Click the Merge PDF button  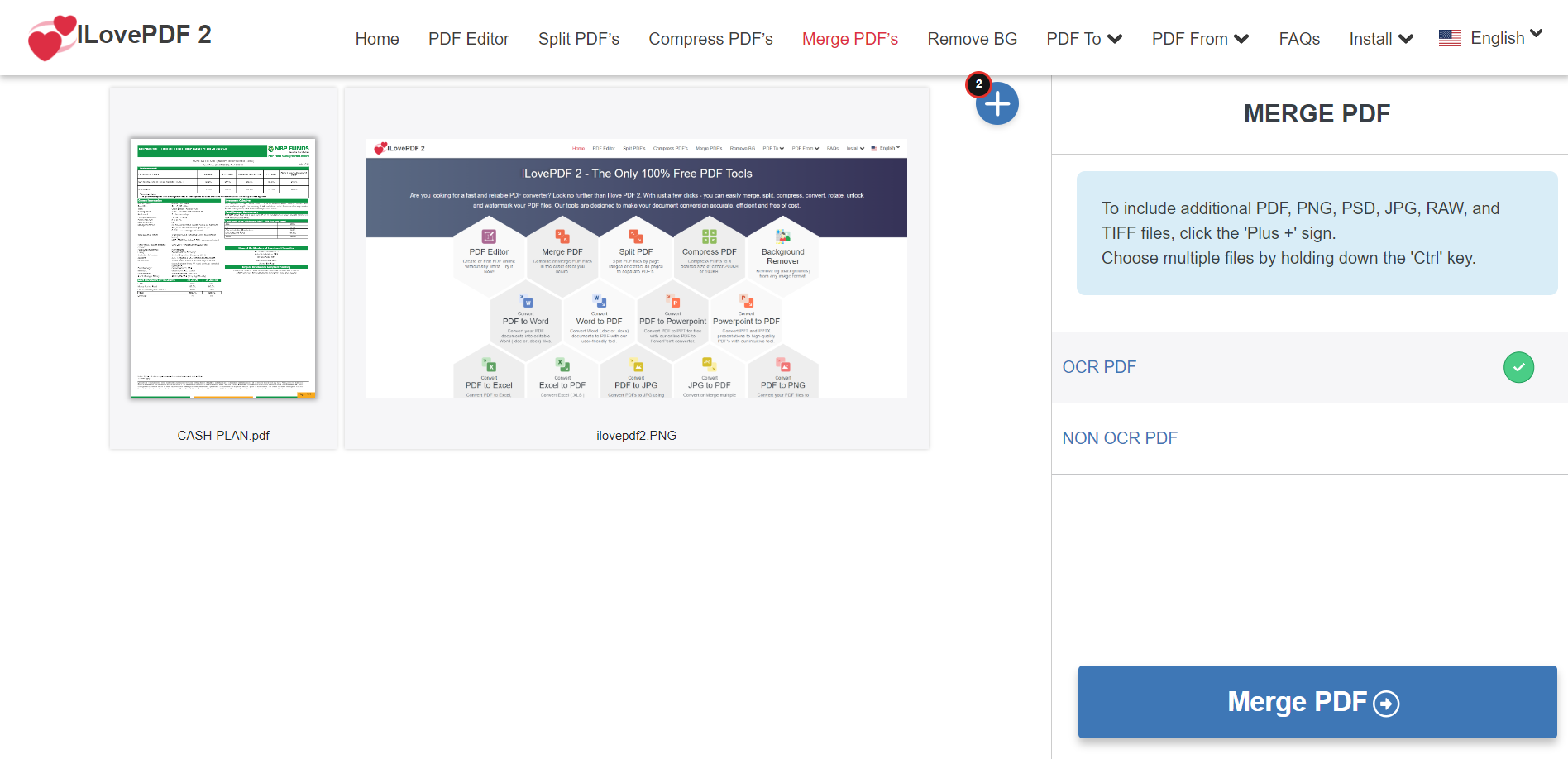point(1317,702)
